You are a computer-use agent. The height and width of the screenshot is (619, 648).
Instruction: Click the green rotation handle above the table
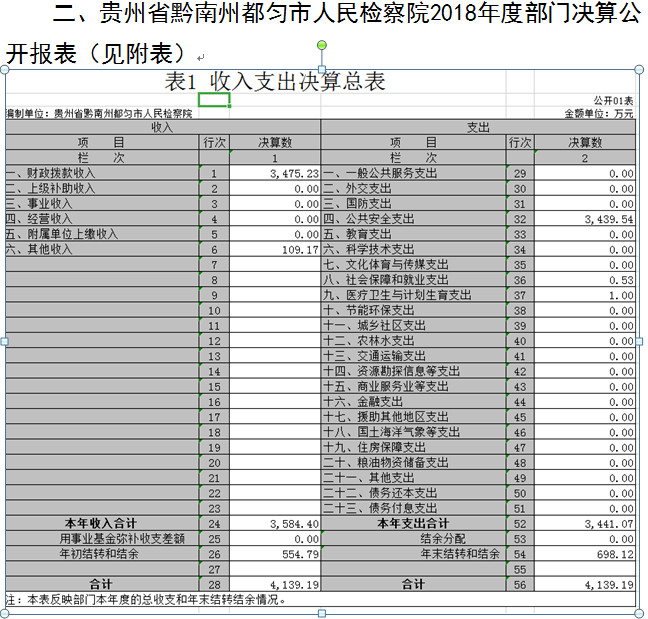pyautogui.click(x=322, y=45)
